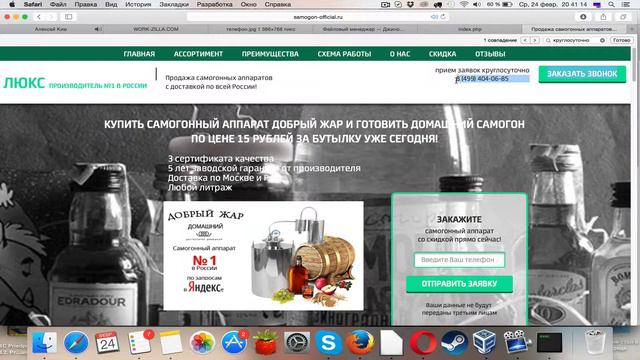Open ГЛАВНАЯ navigation link

[139, 54]
